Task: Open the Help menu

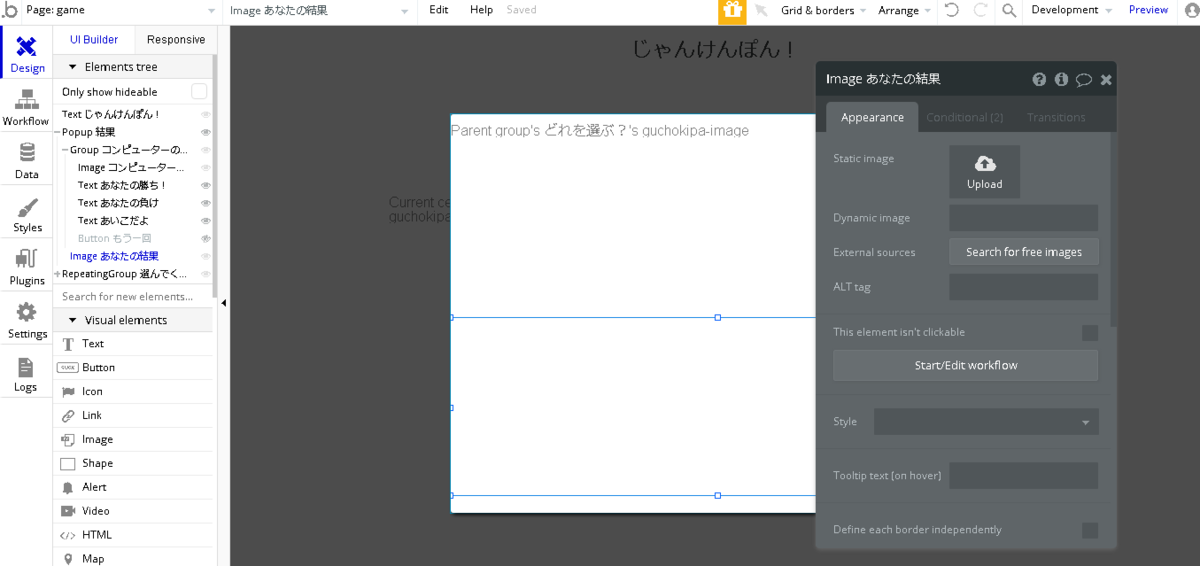Action: click(481, 10)
